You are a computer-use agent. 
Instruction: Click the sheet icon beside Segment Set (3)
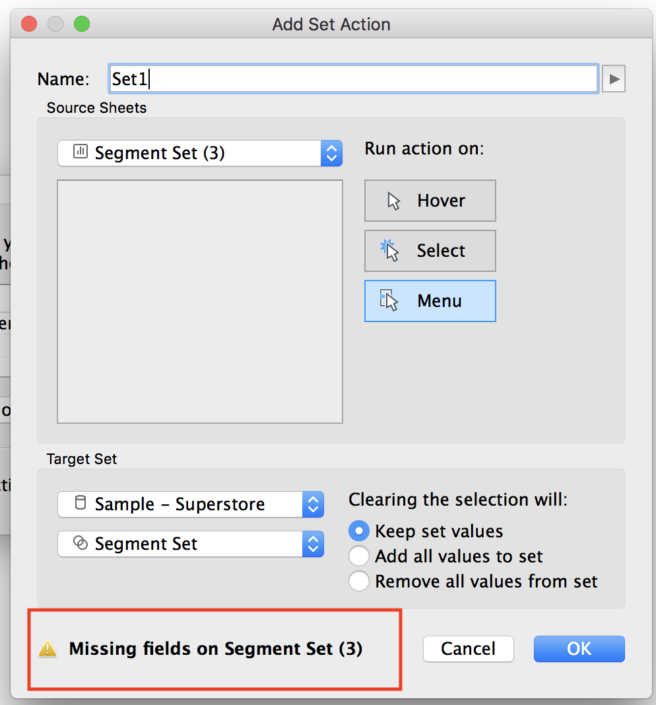(x=79, y=153)
